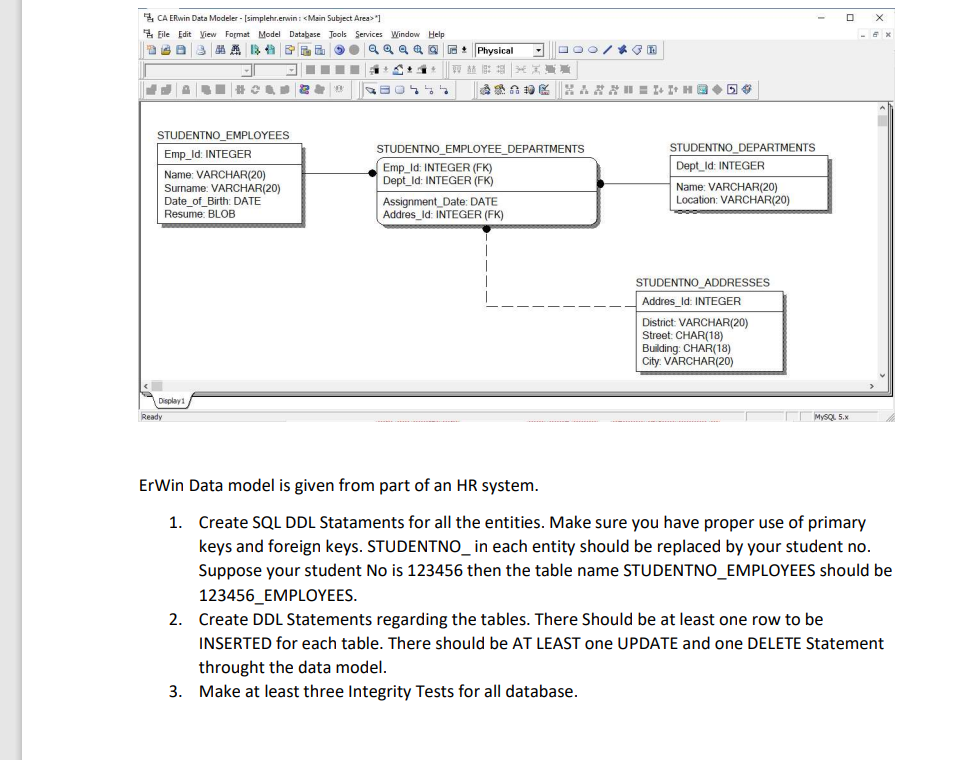This screenshot has height=760, width=972.
Task: Open a model with the Open folder icon
Action: click(166, 50)
